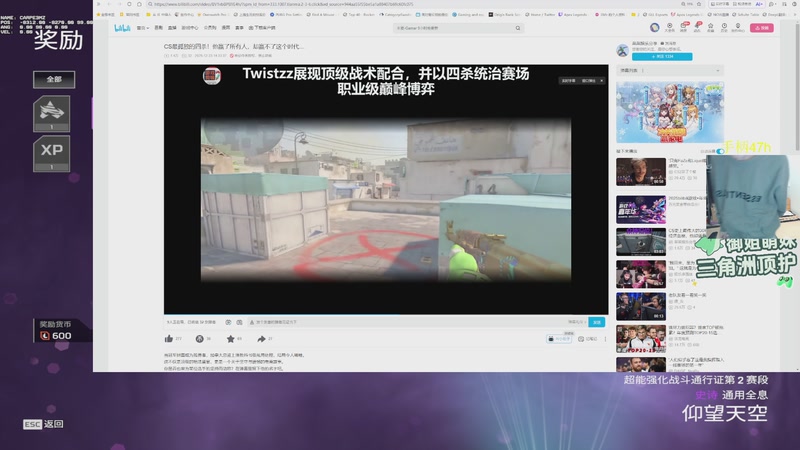Open the uploader's avatar

(x=622, y=50)
